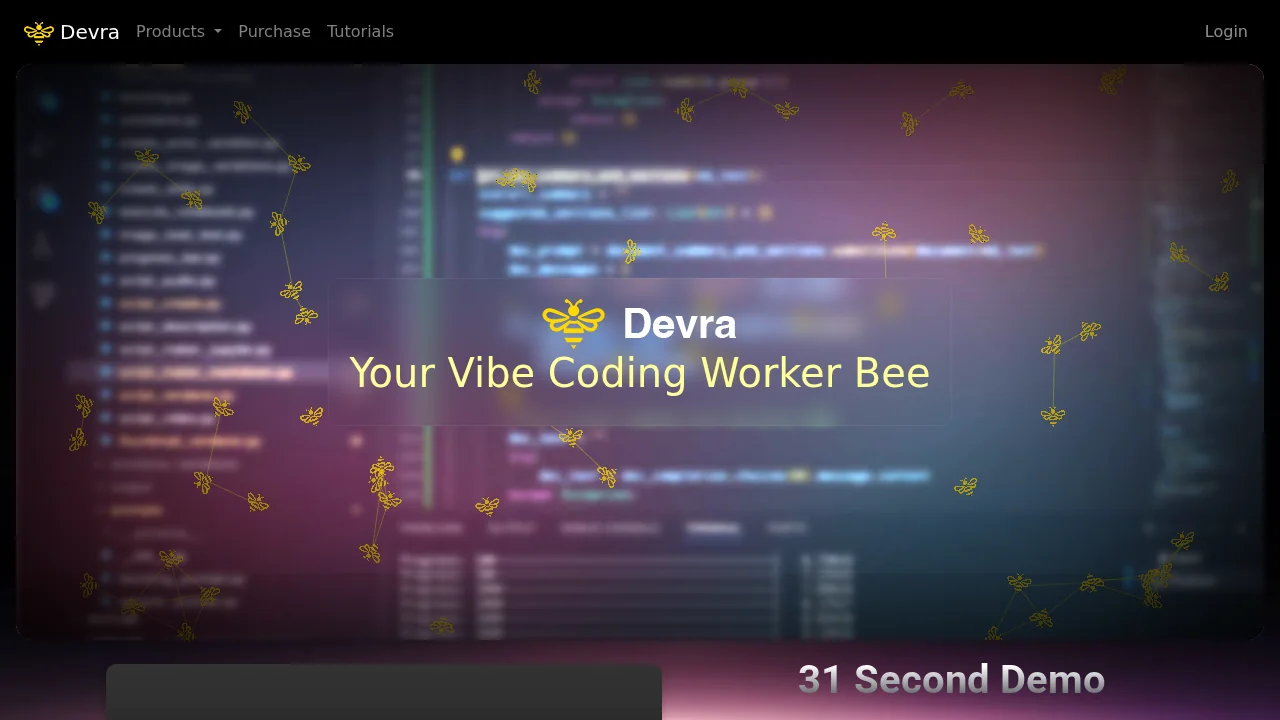The image size is (1280, 720).
Task: Click the blurred yellow lightbulb in code editor
Action: pyautogui.click(x=457, y=155)
